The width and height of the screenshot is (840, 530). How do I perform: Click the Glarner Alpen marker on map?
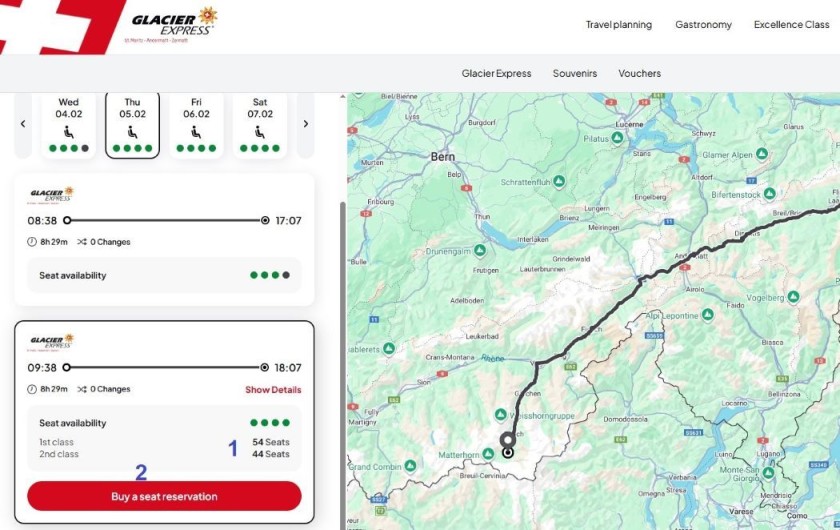coord(762,154)
